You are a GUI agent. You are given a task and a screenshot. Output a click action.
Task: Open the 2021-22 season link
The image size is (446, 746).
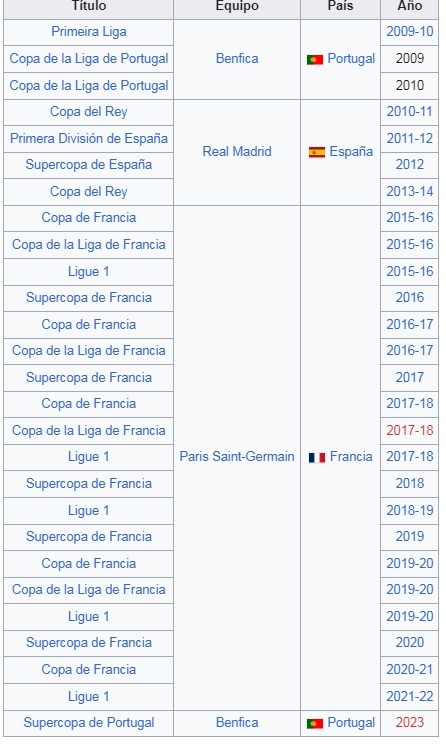[x=410, y=697]
